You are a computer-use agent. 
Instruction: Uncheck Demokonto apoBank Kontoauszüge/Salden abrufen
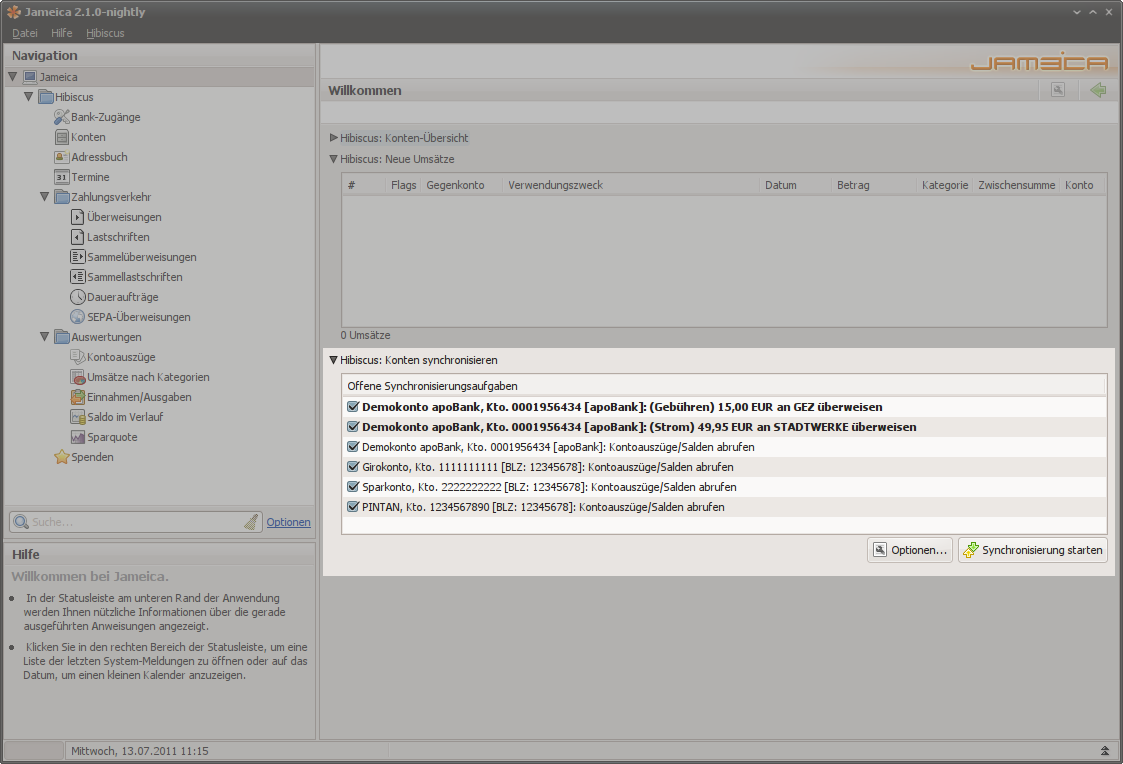pyautogui.click(x=352, y=447)
